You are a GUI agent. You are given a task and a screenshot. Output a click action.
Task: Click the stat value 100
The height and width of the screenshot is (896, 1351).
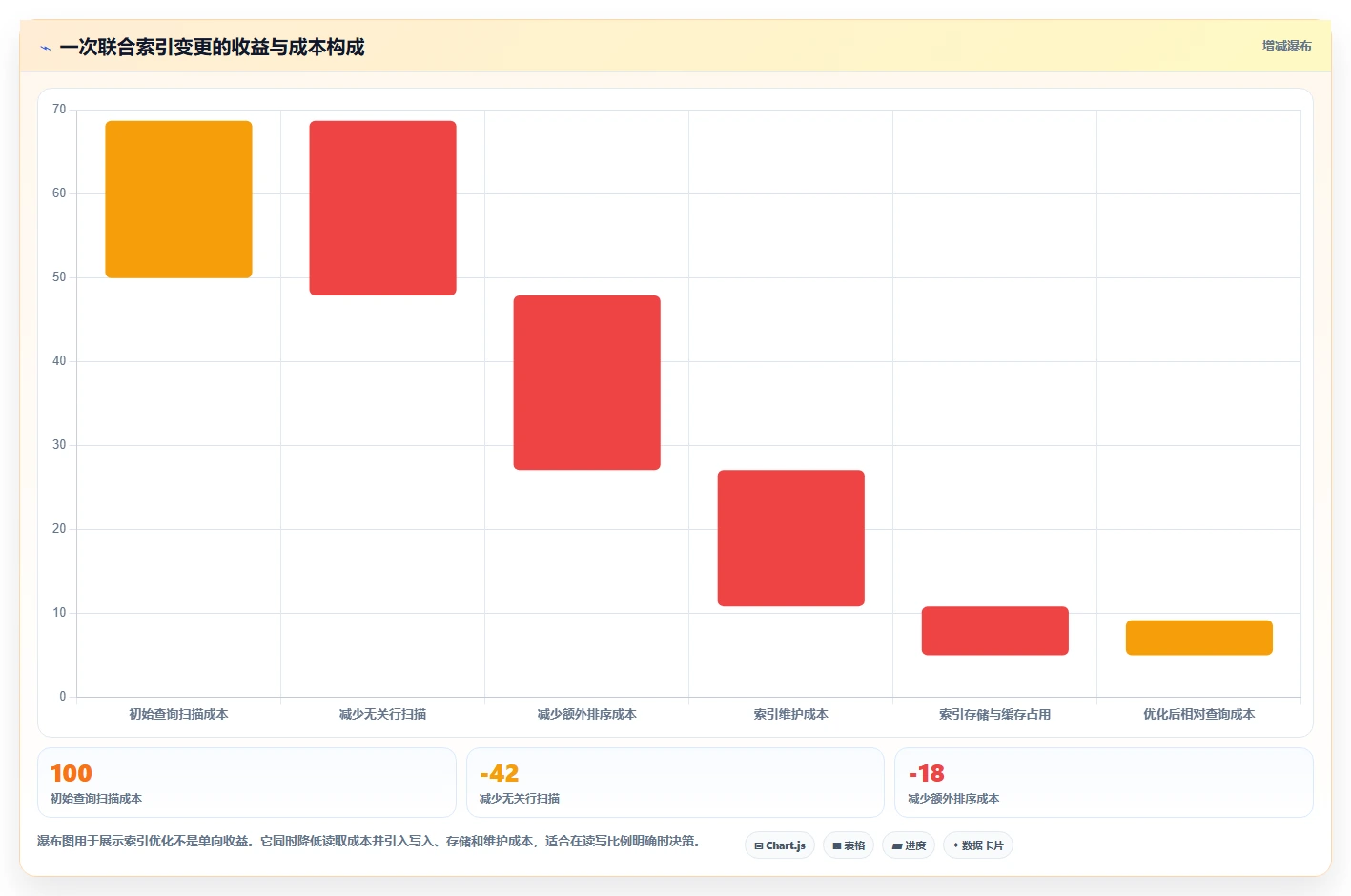coord(72,773)
